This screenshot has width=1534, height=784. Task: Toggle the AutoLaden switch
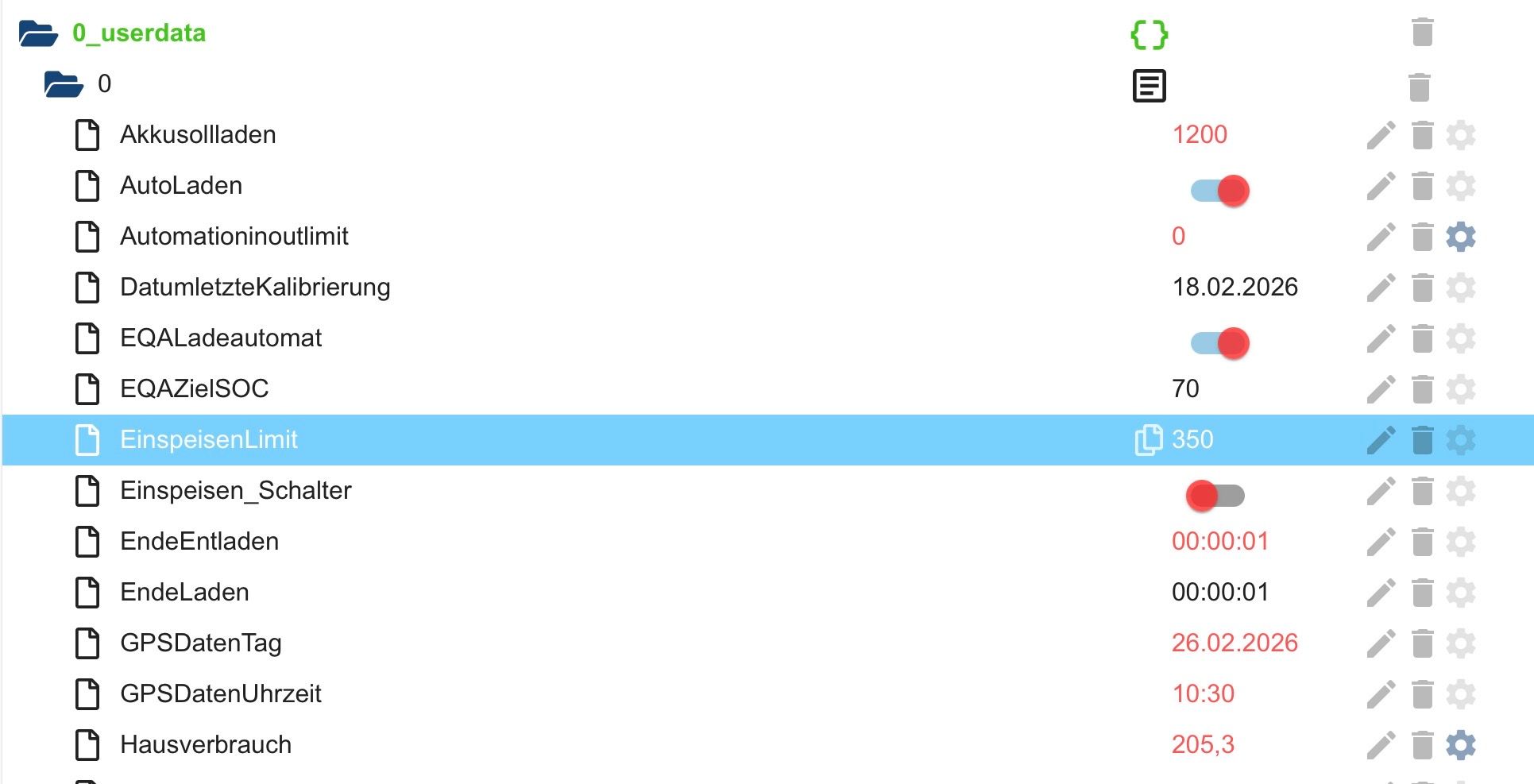pos(1219,191)
